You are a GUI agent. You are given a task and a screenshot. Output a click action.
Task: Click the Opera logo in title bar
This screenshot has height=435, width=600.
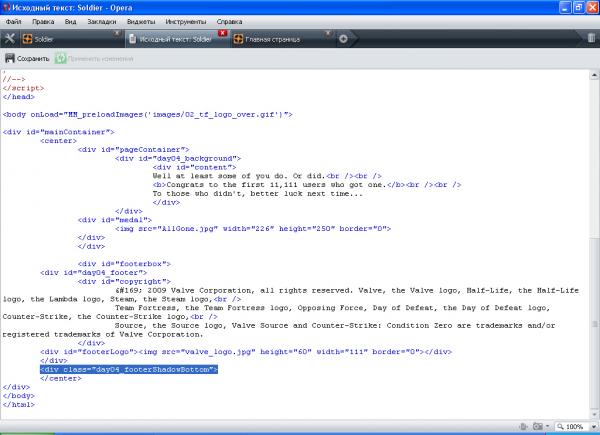coord(6,7)
